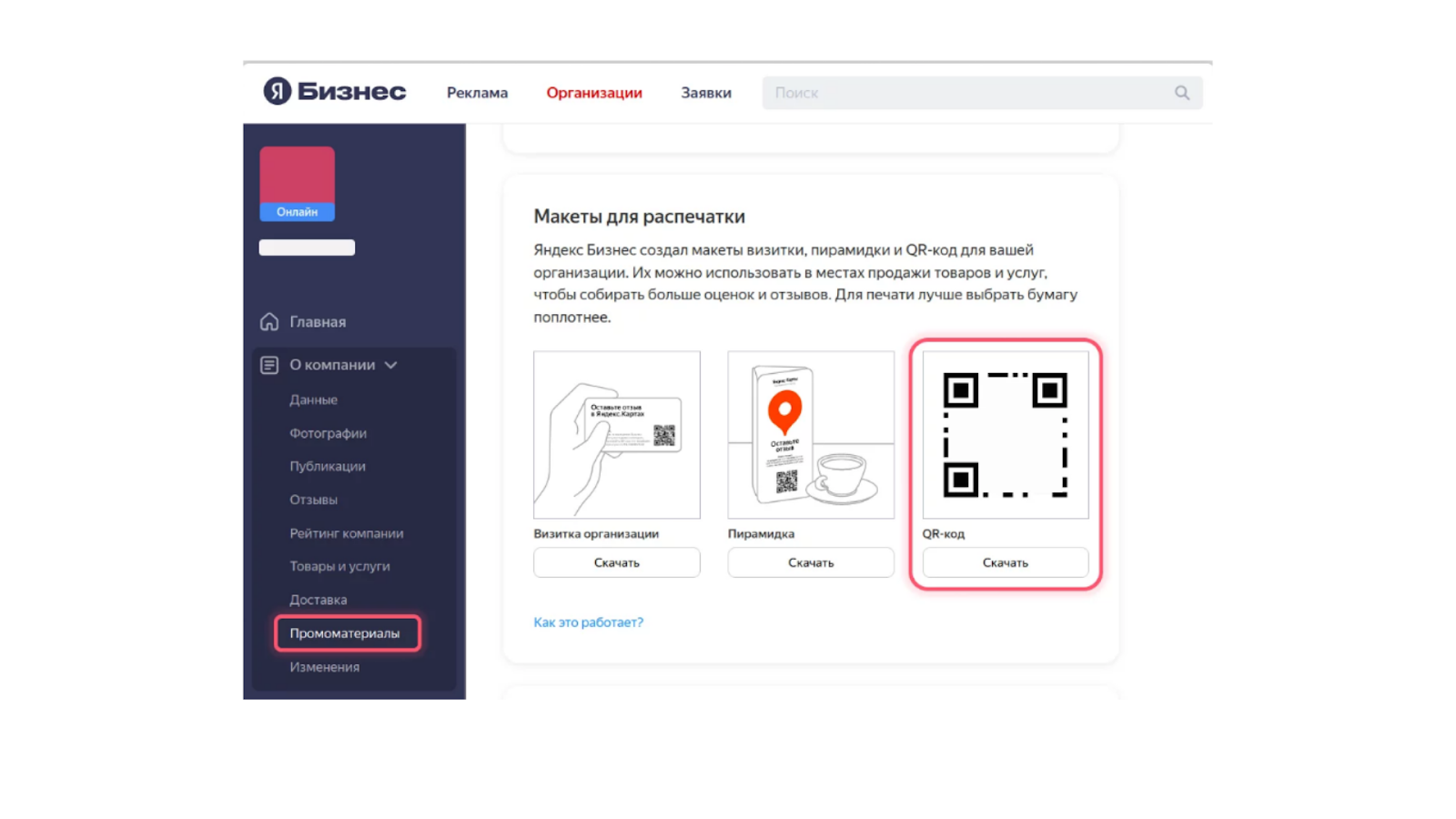The width and height of the screenshot is (1456, 819).
Task: Click the home icon beside Главная
Action: [x=269, y=321]
